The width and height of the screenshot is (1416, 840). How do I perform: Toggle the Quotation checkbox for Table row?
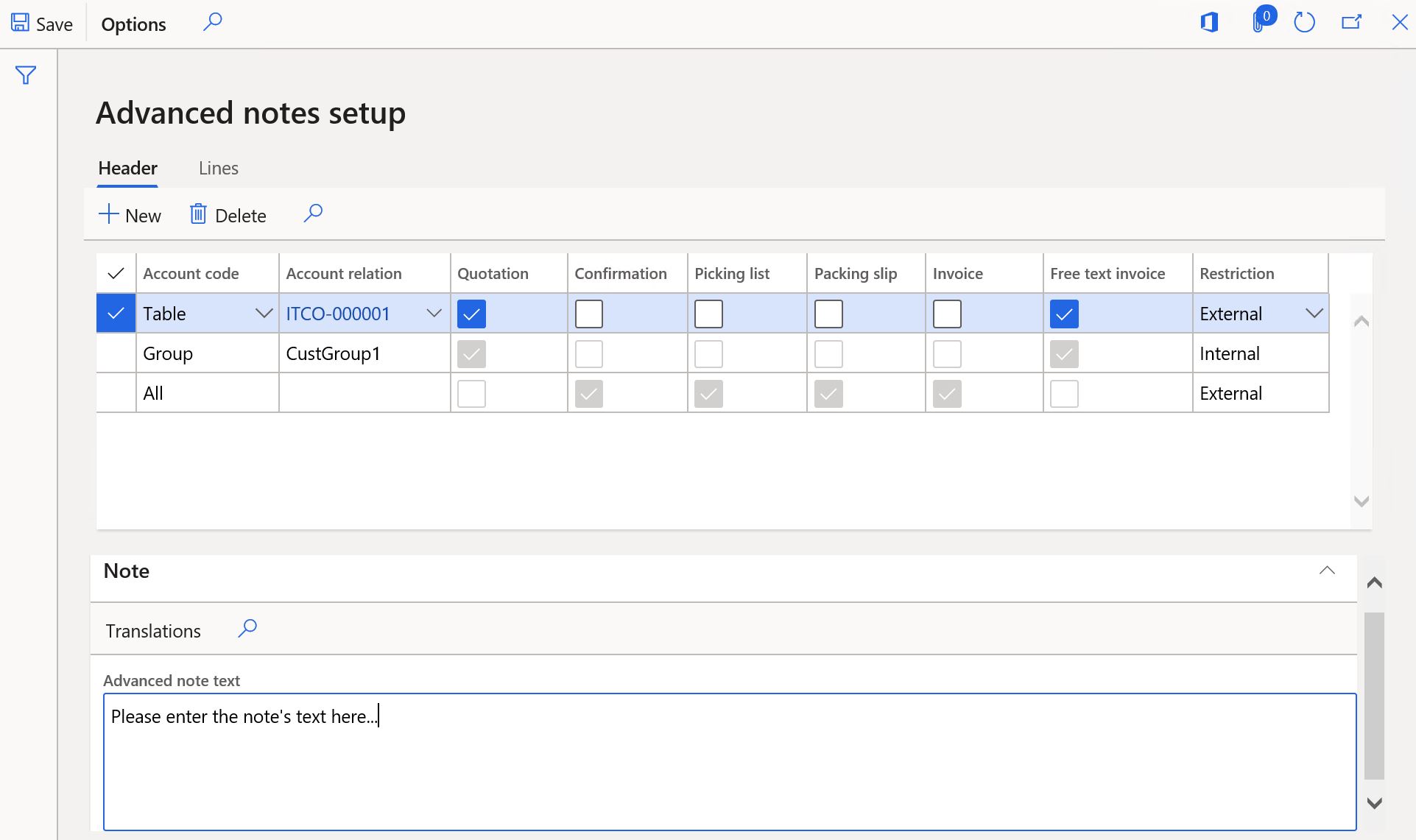pos(471,313)
